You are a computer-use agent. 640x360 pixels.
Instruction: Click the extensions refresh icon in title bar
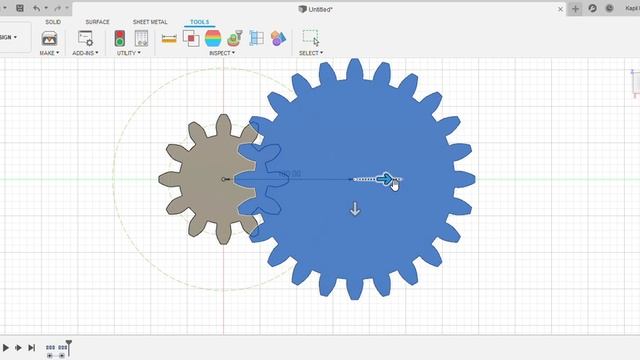pos(593,8)
